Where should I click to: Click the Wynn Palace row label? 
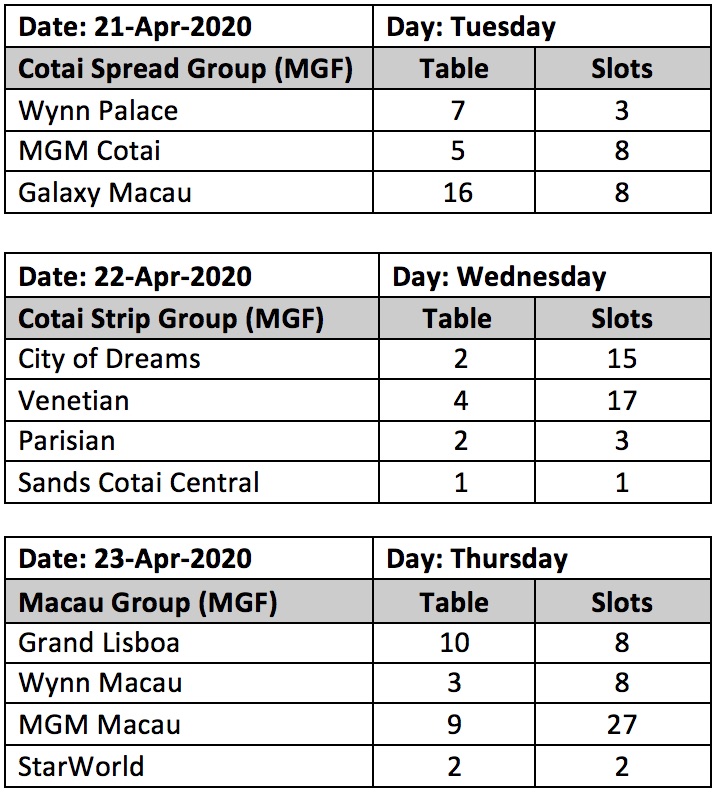[189, 111]
